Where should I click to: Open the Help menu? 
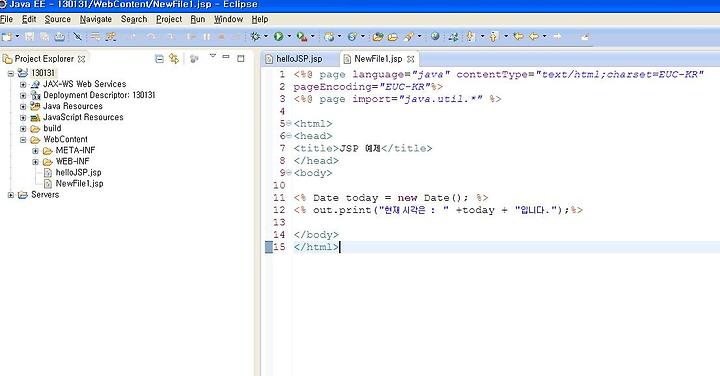(260, 19)
